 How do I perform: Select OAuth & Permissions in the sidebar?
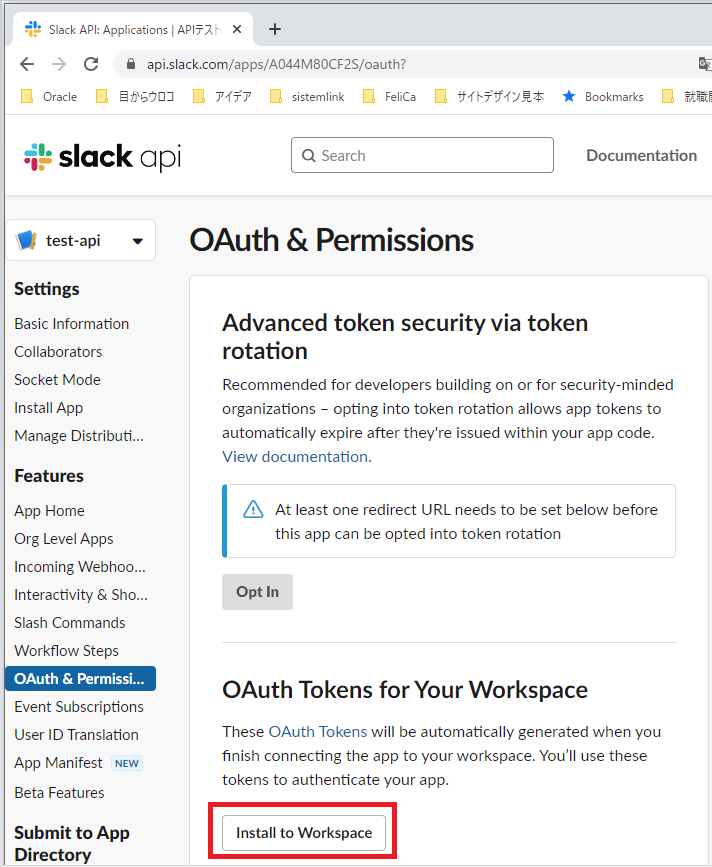[x=80, y=678]
